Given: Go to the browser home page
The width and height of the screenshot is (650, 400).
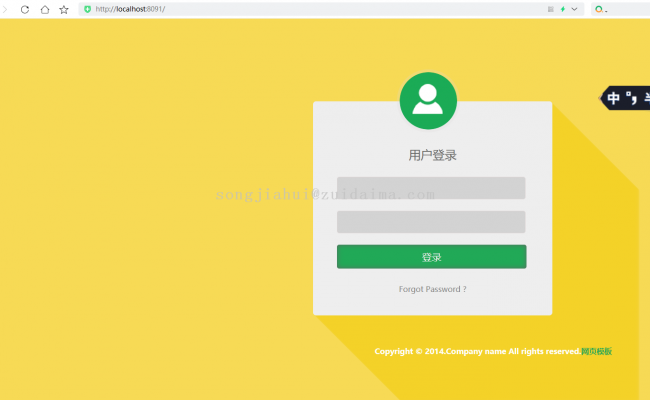Looking at the screenshot, I should (44, 9).
